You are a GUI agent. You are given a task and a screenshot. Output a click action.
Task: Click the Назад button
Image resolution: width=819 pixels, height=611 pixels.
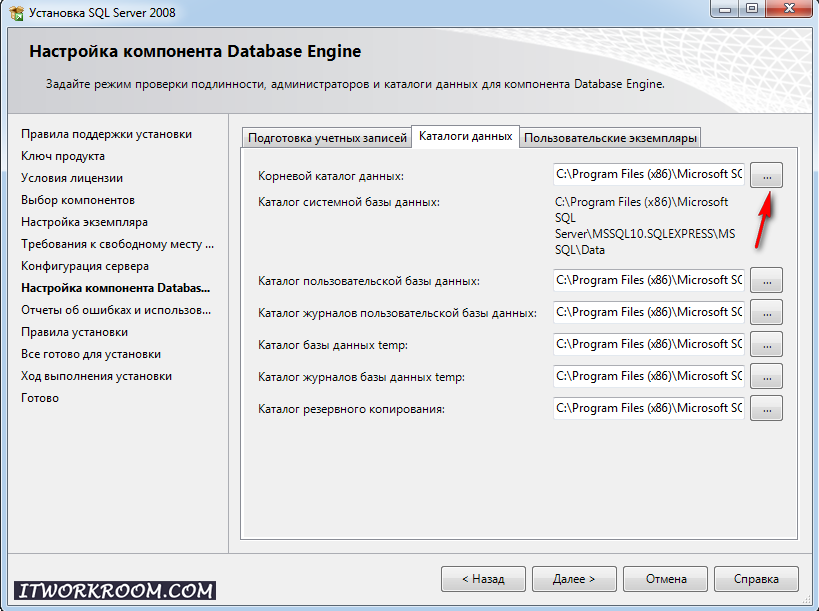click(483, 579)
